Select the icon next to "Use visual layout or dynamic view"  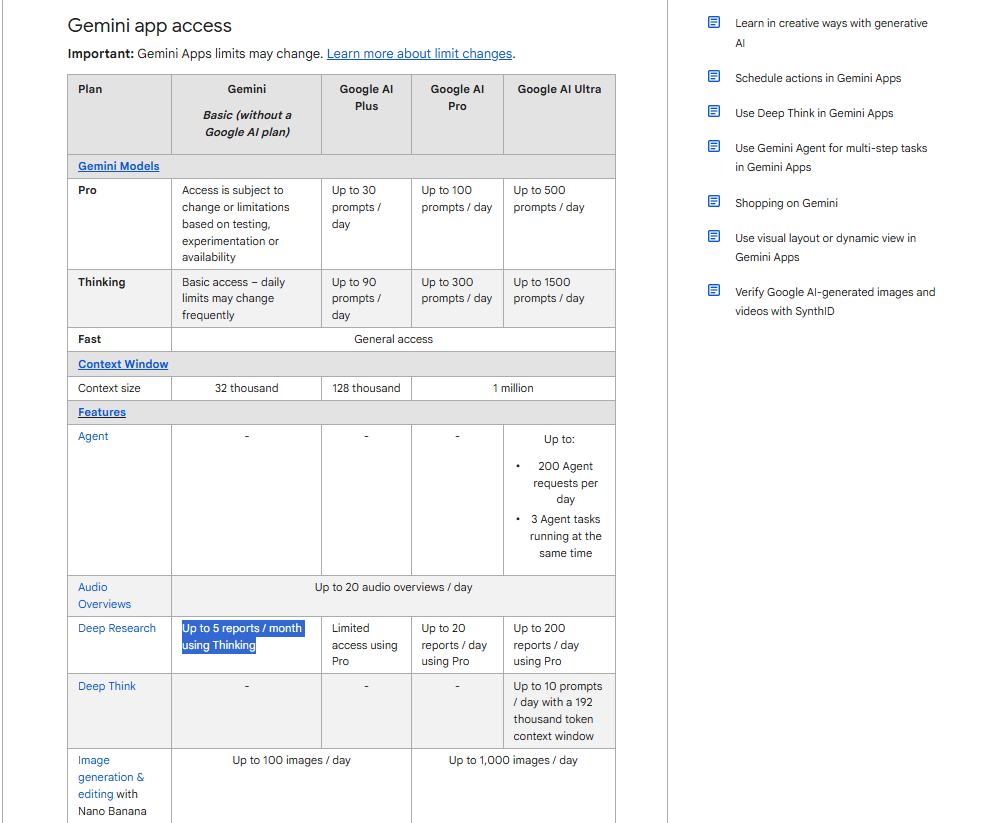coord(713,238)
